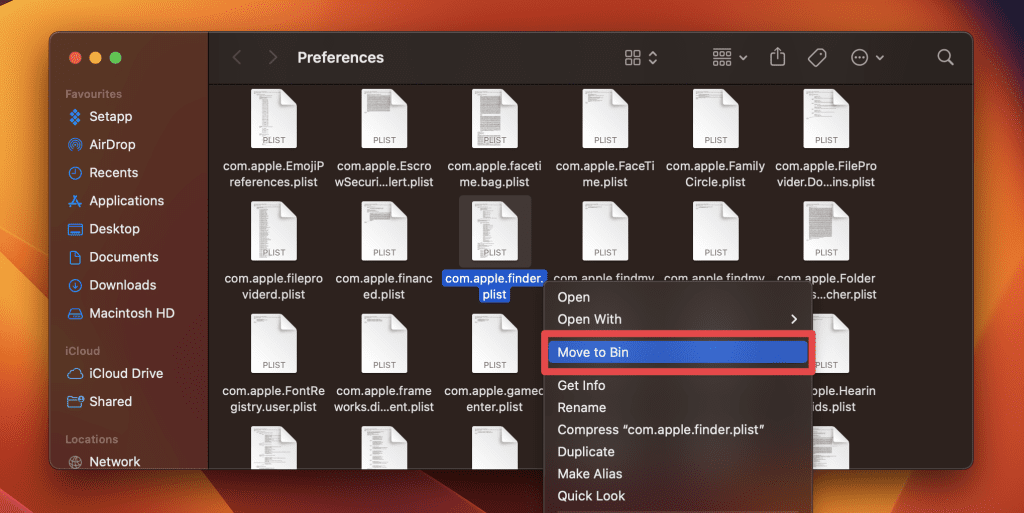
Task: Go forward in Finder history
Action: 272,57
